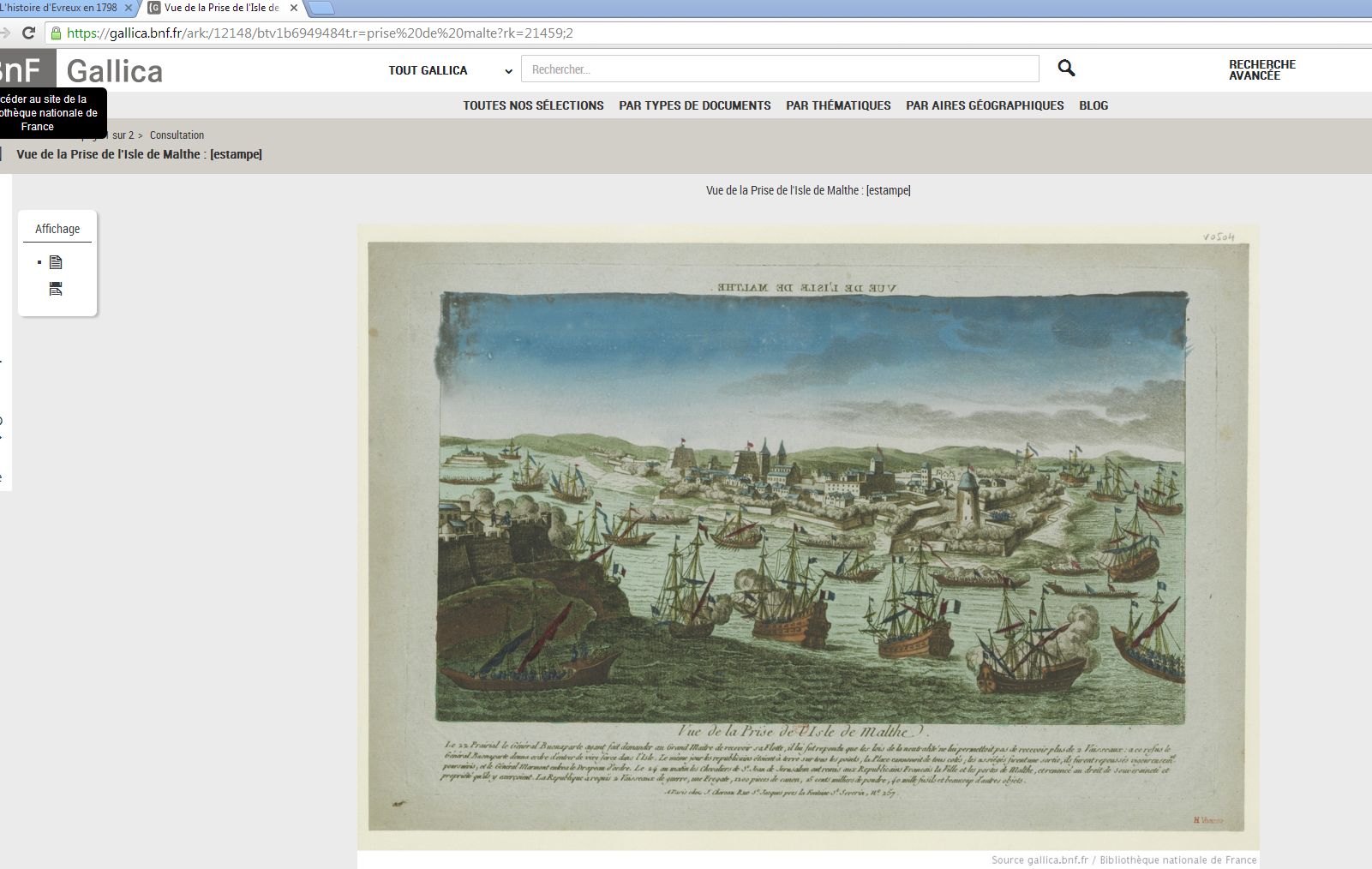Image resolution: width=1372 pixels, height=869 pixels.
Task: Expand the TOUT GALLICA dropdown
Action: tap(450, 70)
